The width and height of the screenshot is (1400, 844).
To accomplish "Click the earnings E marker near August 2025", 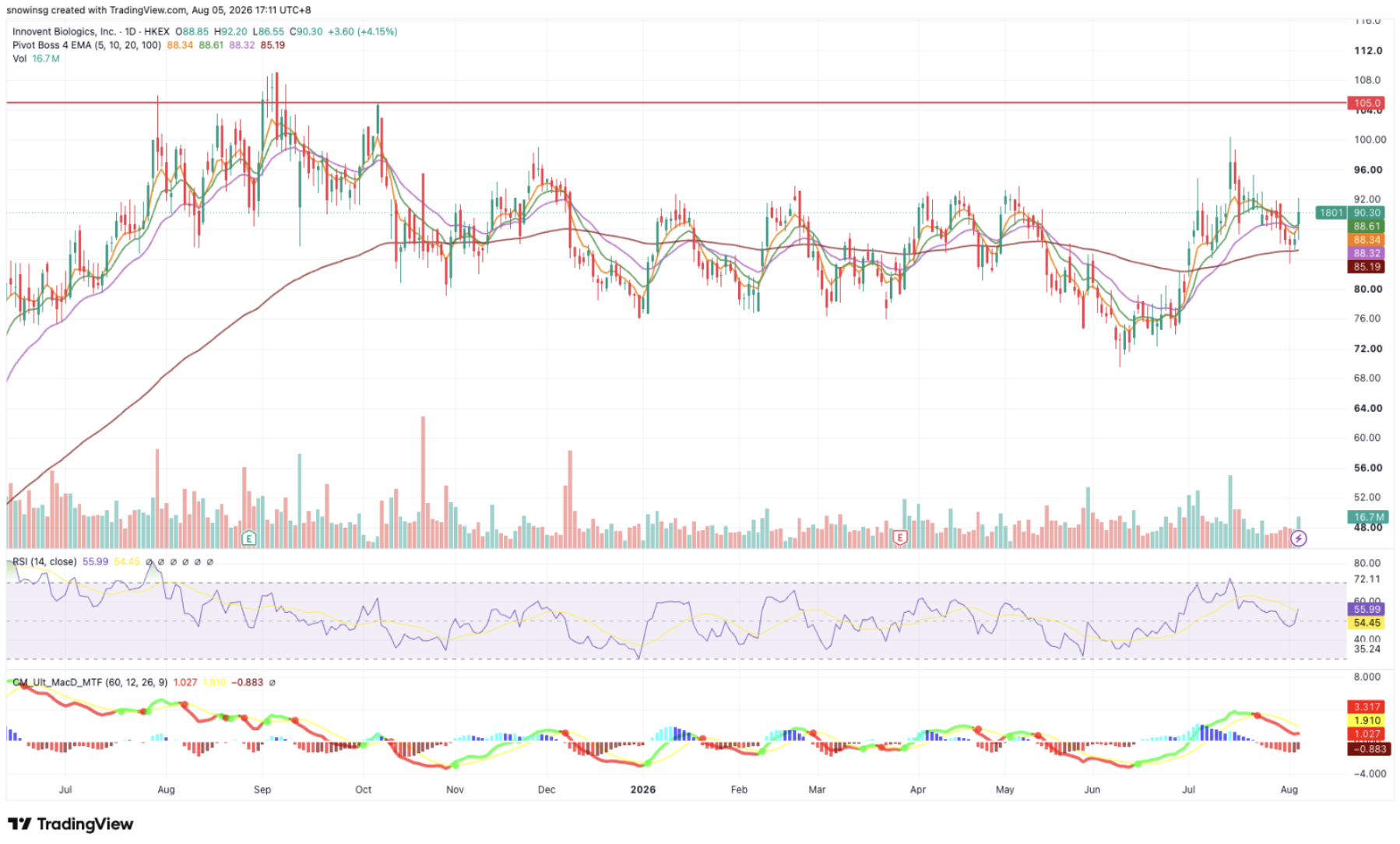I will coord(249,538).
